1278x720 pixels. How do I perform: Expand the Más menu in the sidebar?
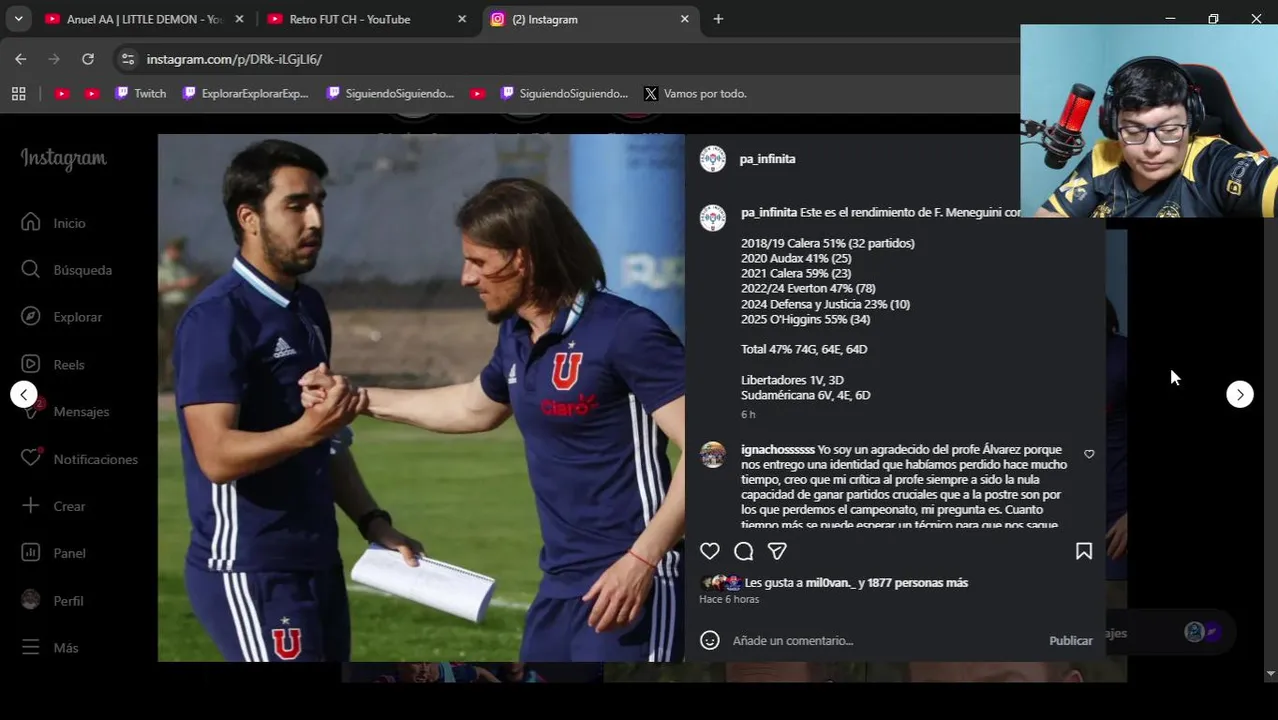click(50, 648)
